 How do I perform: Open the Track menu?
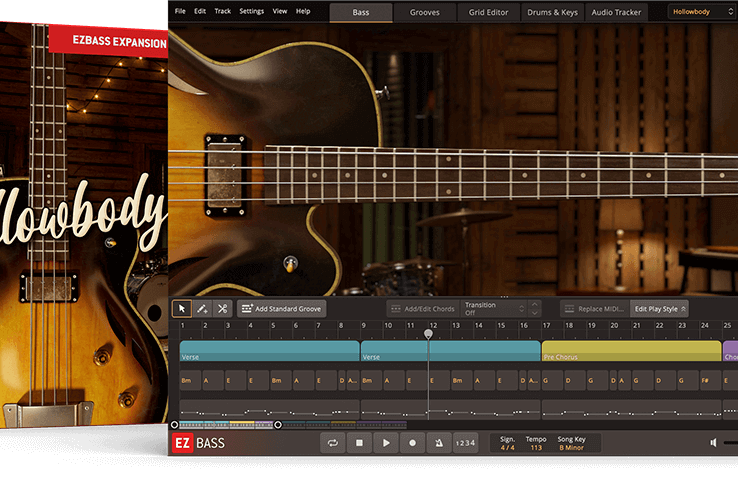[223, 11]
